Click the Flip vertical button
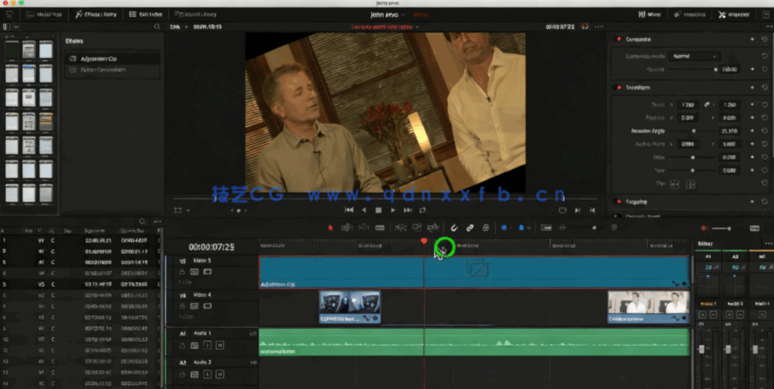The height and width of the screenshot is (389, 774). tap(691, 184)
